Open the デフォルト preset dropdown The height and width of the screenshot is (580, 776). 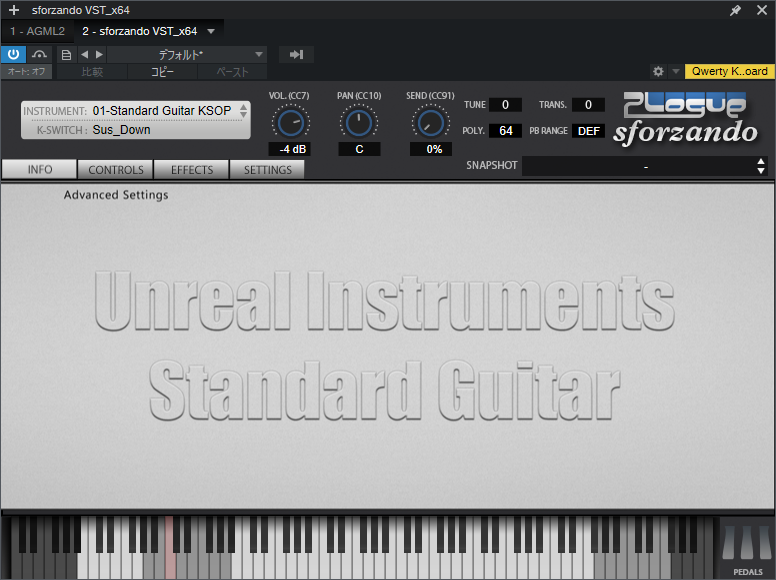coord(187,54)
